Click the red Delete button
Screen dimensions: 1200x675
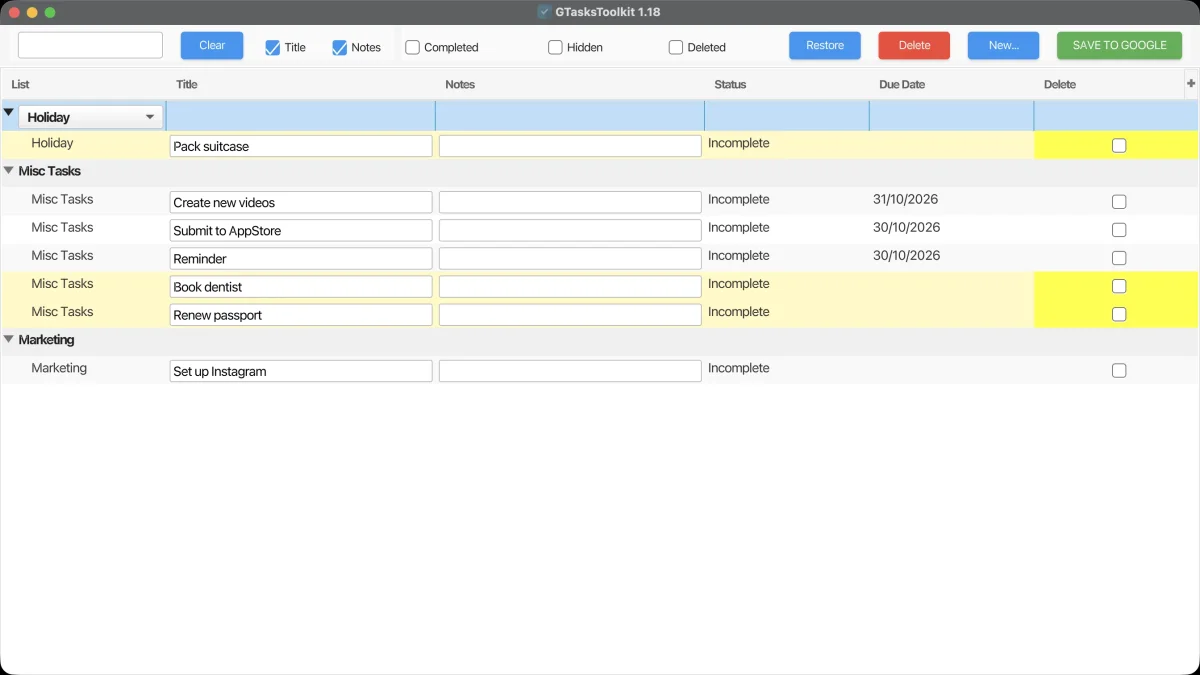pos(914,45)
